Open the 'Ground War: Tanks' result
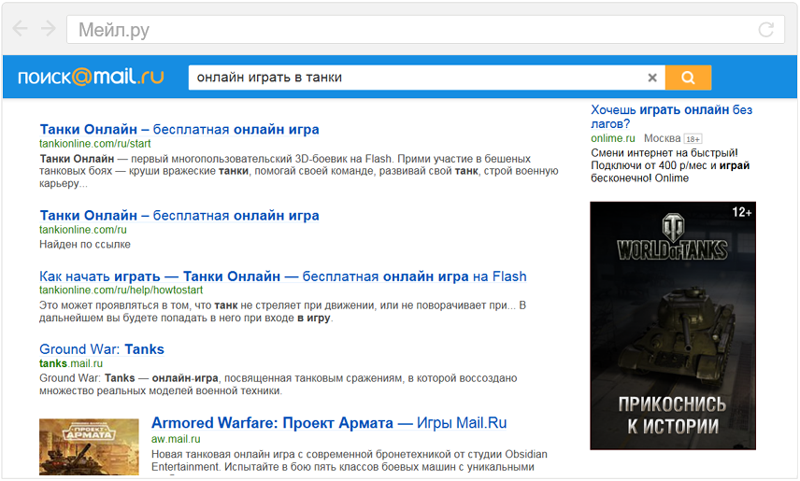The height and width of the screenshot is (481, 800). (102, 349)
